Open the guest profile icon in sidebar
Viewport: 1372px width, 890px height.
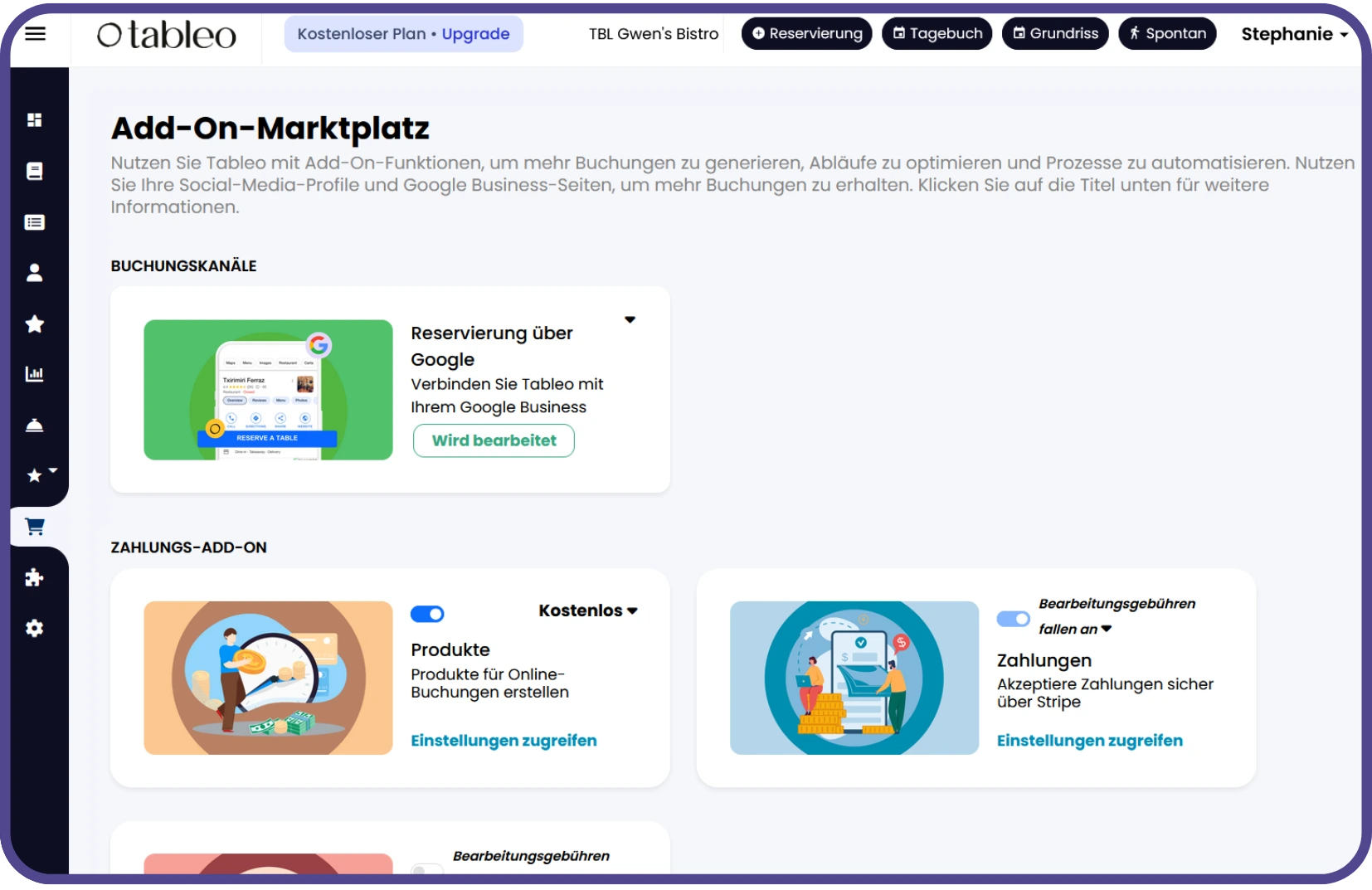click(35, 273)
